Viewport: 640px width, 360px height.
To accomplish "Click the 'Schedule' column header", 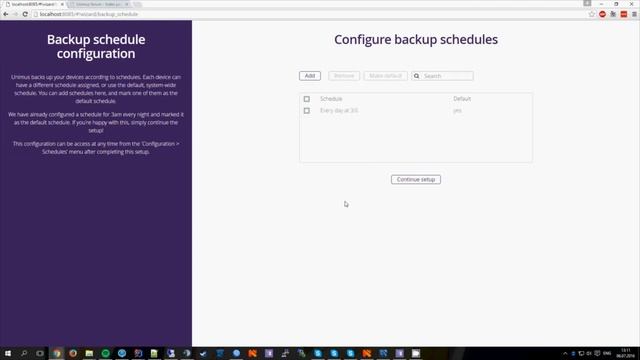I will (331, 99).
